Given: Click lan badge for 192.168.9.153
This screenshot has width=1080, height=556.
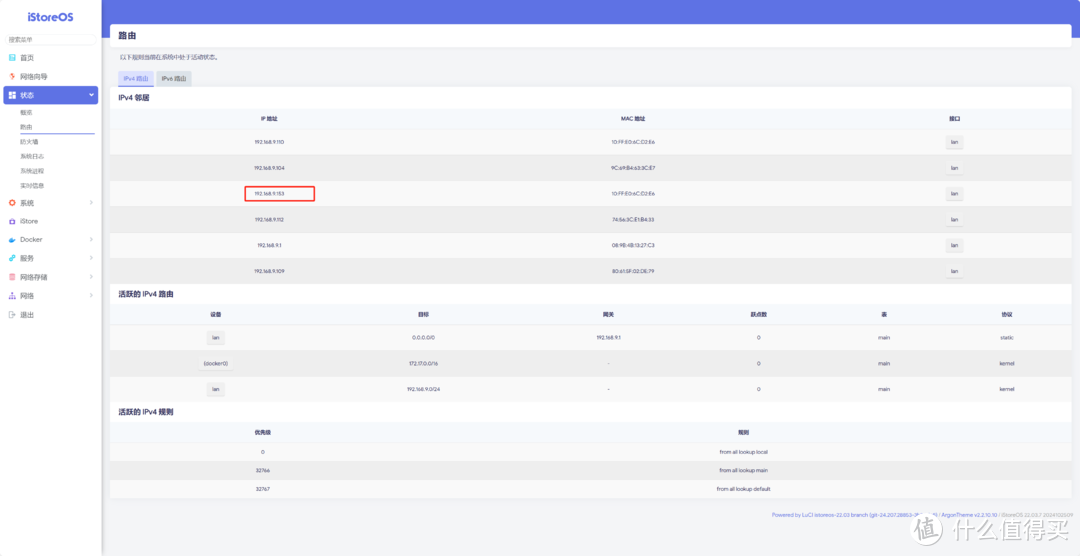Looking at the screenshot, I should click(x=954, y=194).
